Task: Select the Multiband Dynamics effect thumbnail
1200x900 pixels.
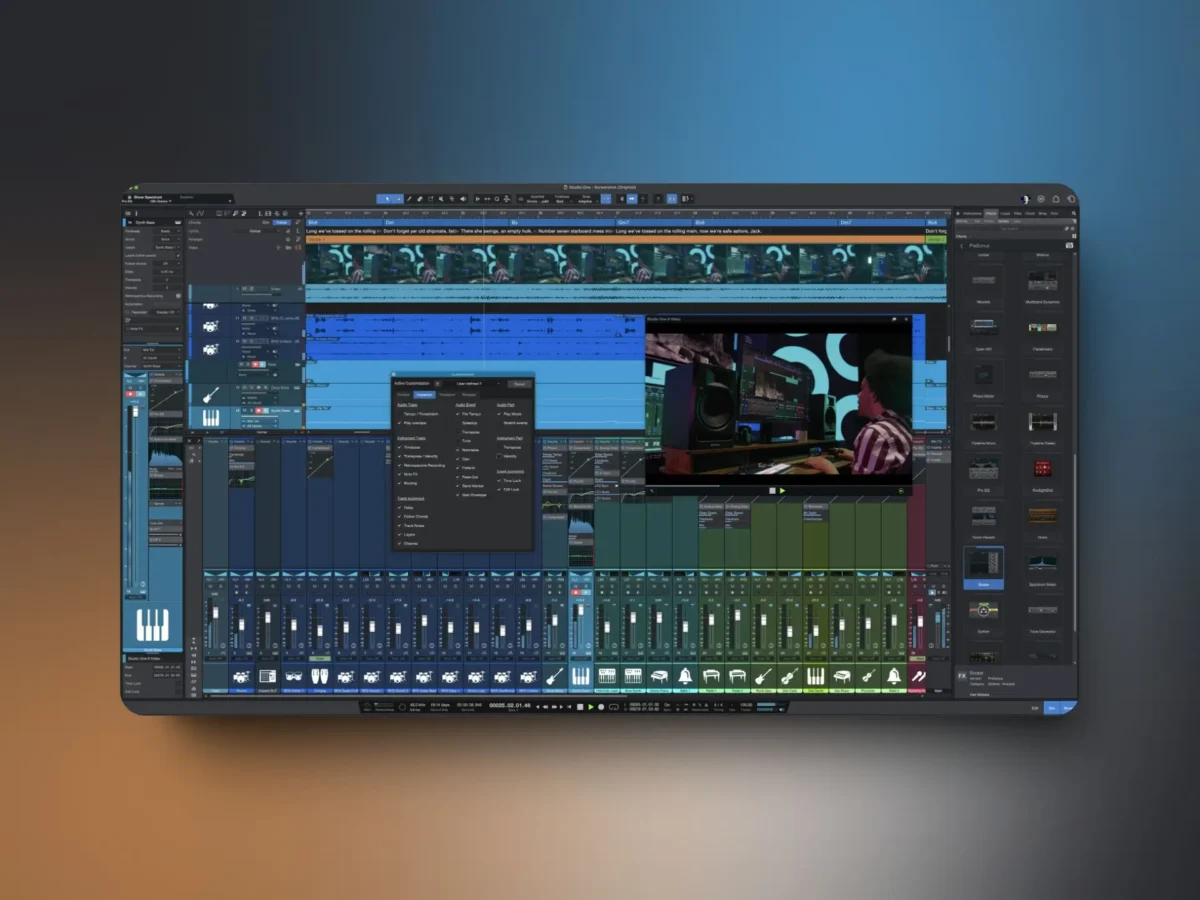Action: point(1043,280)
